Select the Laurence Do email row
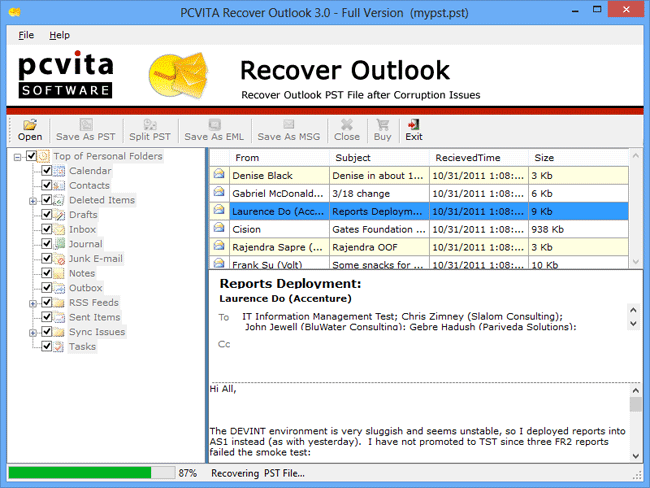Screen dimensions: 650x488 419,211
